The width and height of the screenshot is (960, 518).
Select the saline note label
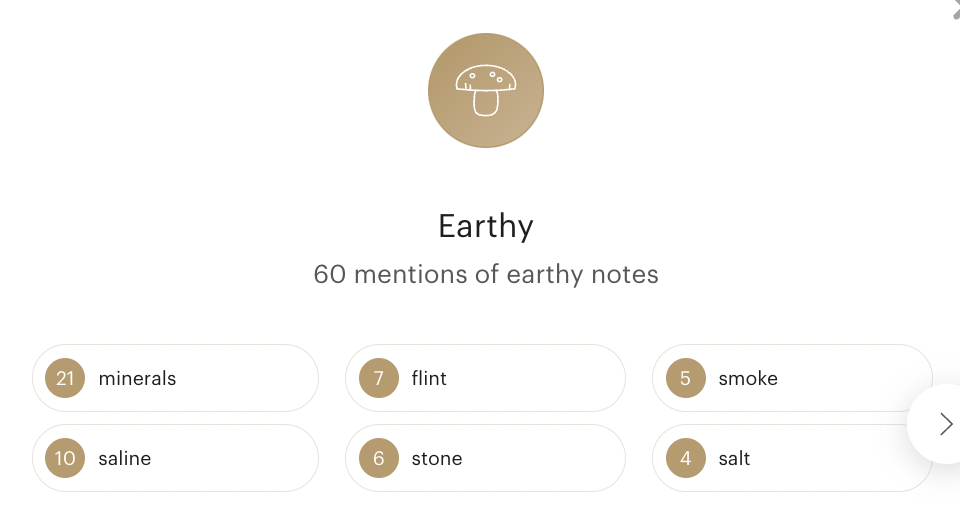(125, 458)
